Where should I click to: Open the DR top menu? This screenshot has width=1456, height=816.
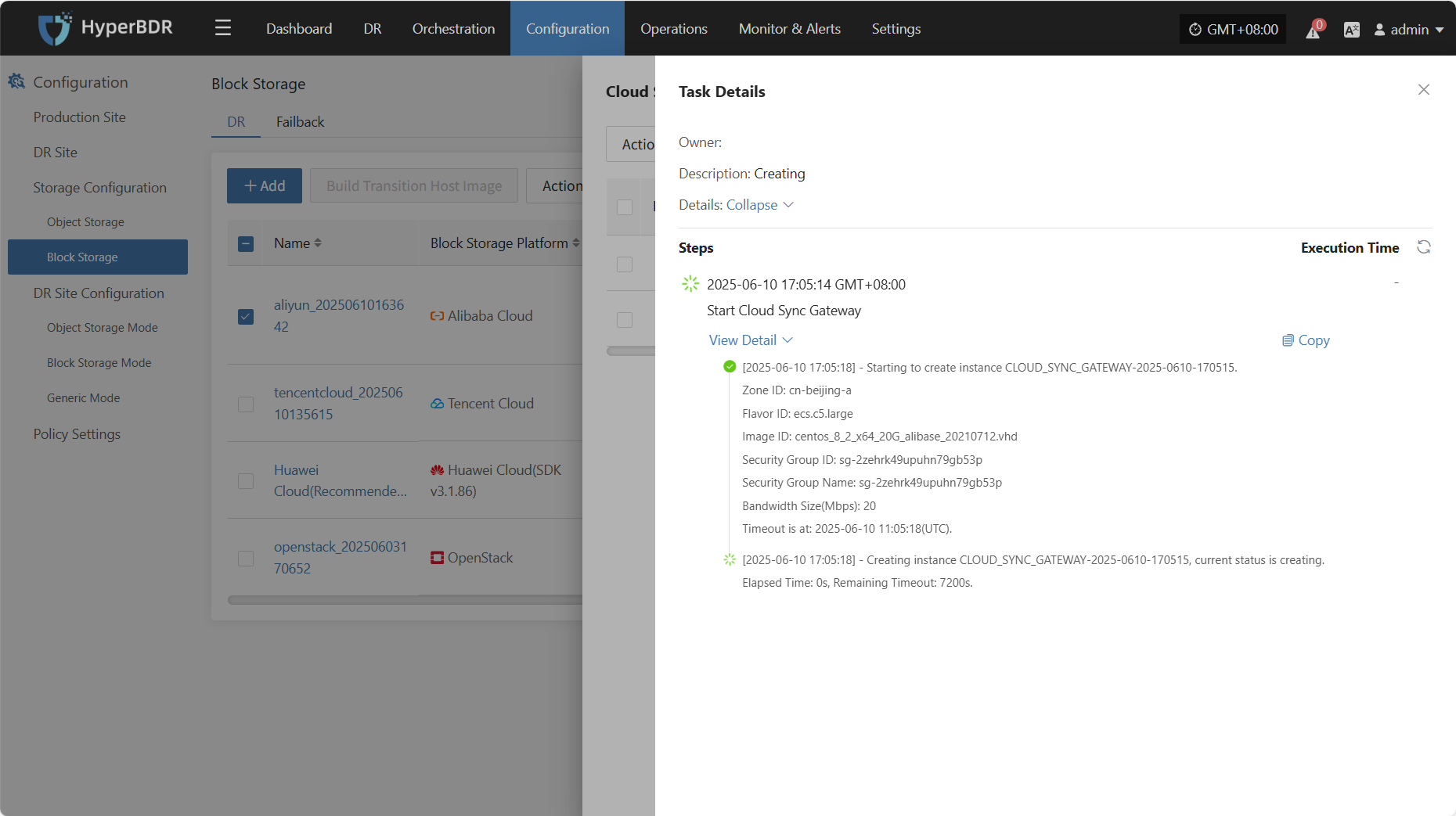point(373,29)
